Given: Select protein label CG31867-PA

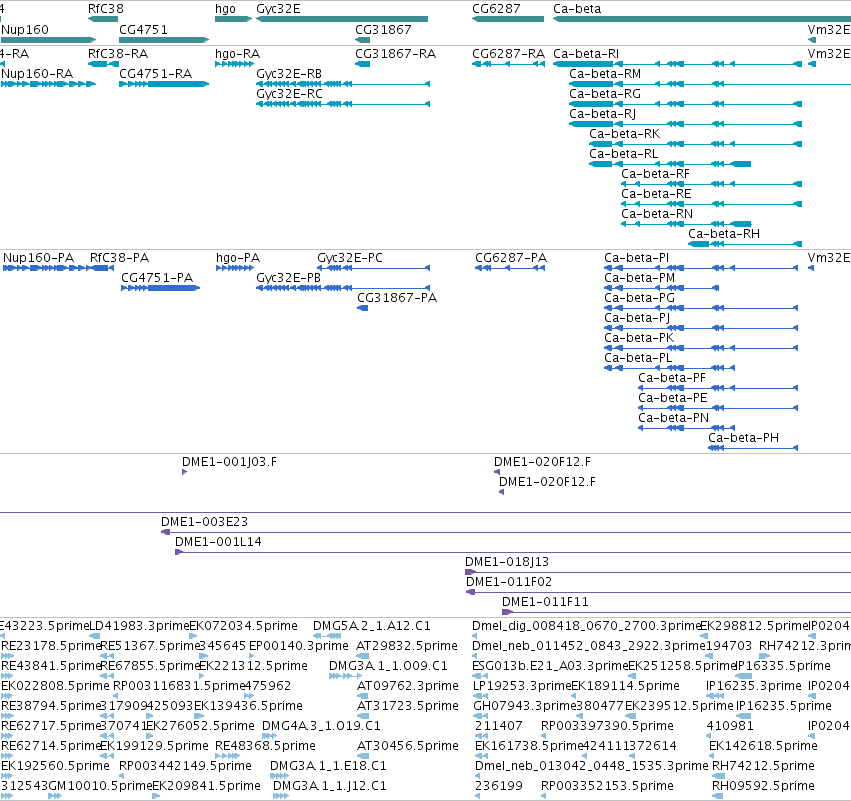Looking at the screenshot, I should pos(397,298).
